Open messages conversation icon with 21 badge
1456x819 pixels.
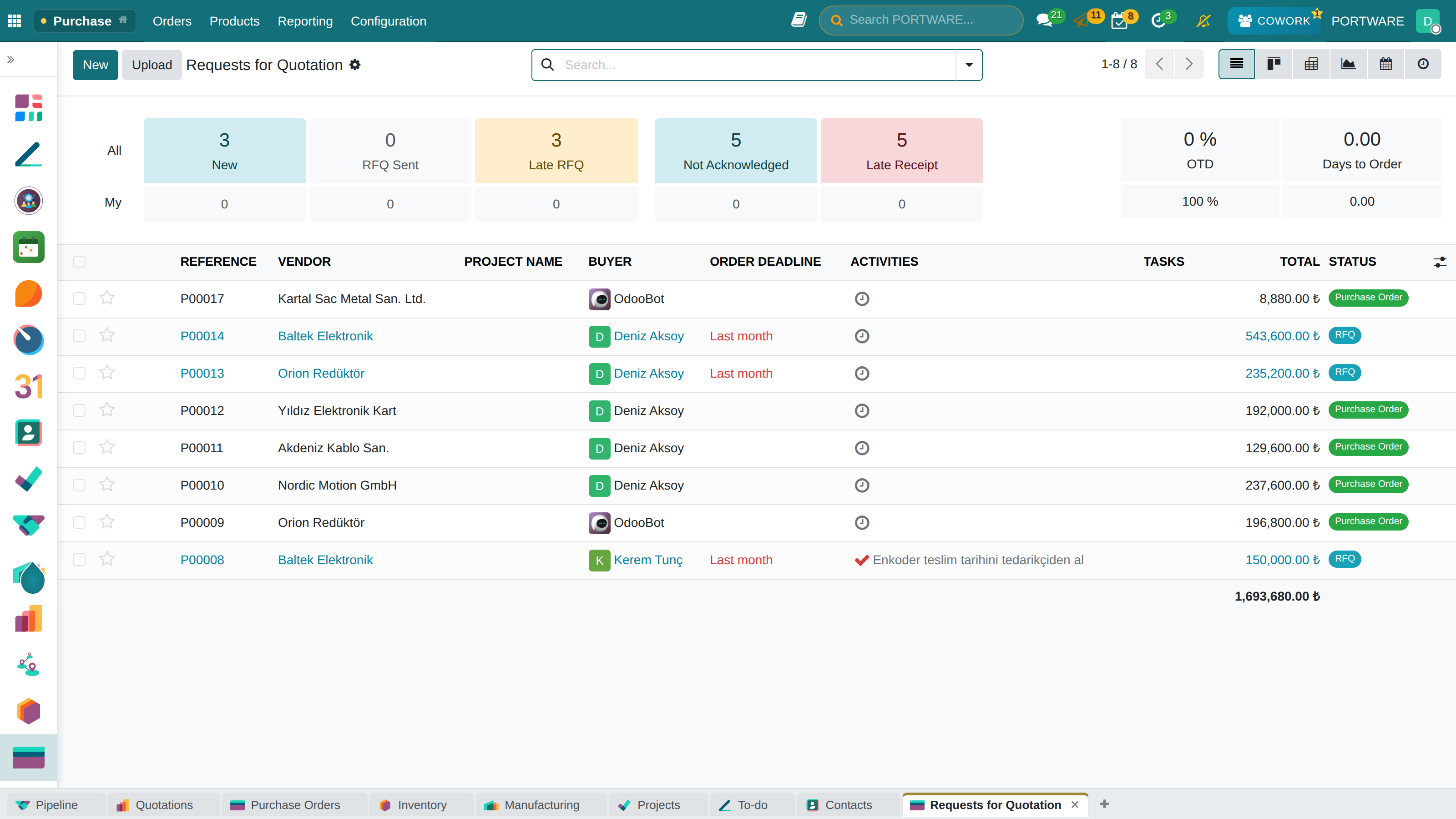coord(1045,21)
